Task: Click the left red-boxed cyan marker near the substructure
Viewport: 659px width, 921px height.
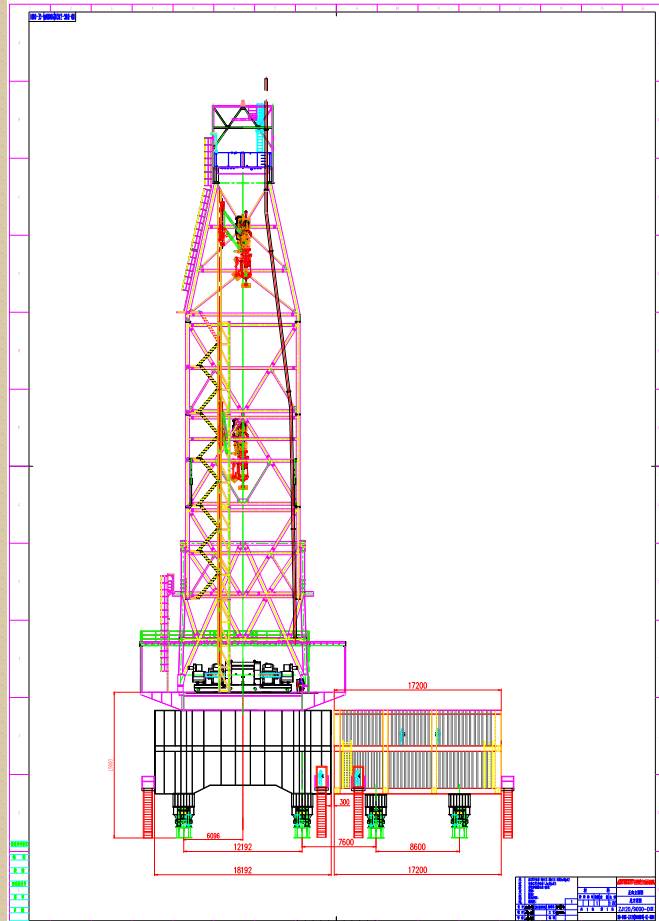Action: pos(321,776)
